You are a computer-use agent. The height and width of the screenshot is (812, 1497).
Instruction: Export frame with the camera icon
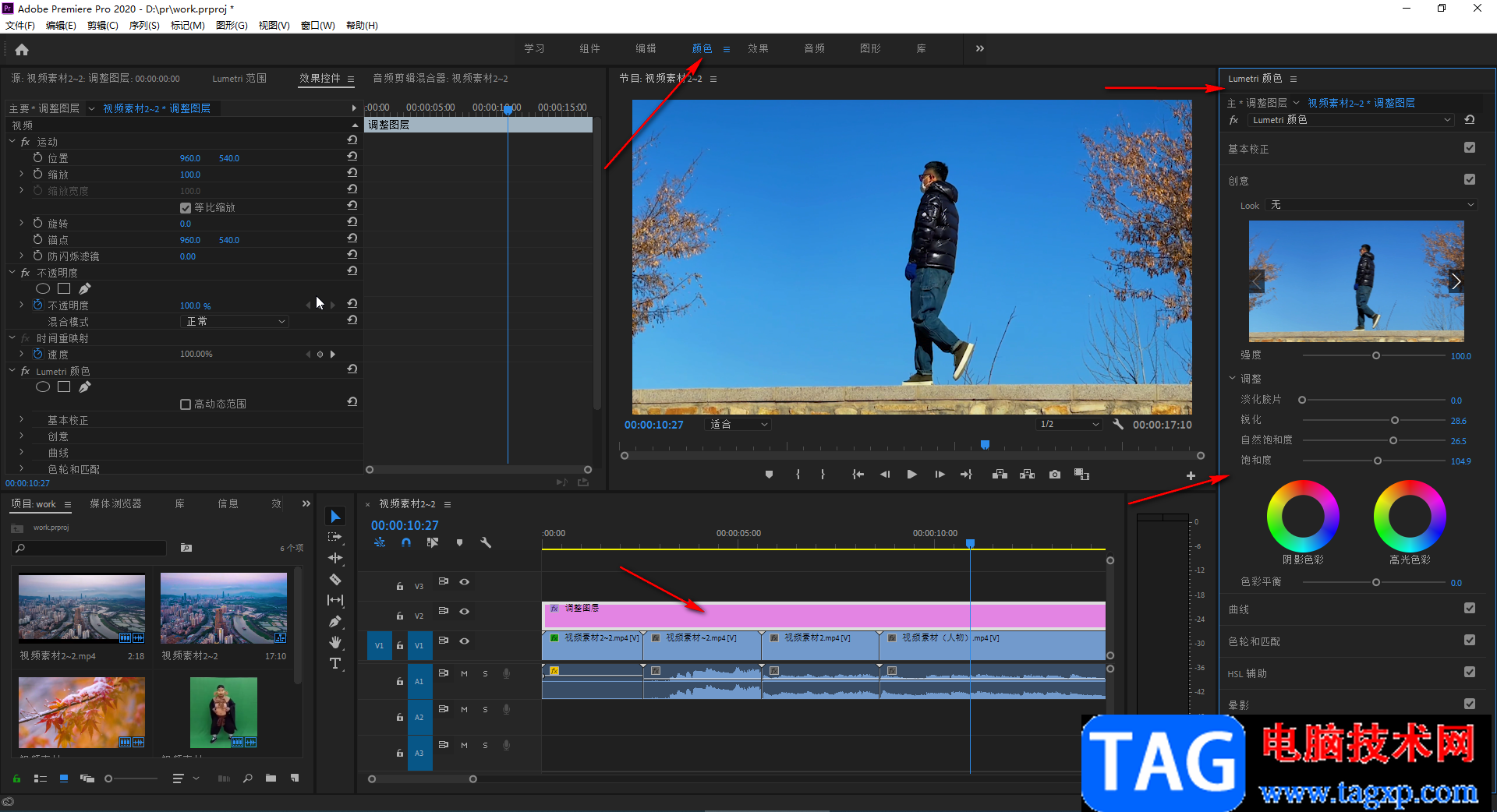click(1055, 475)
